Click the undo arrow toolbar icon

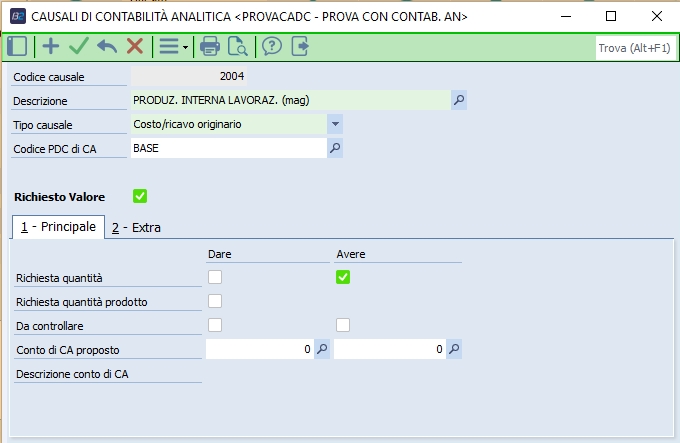pos(106,46)
